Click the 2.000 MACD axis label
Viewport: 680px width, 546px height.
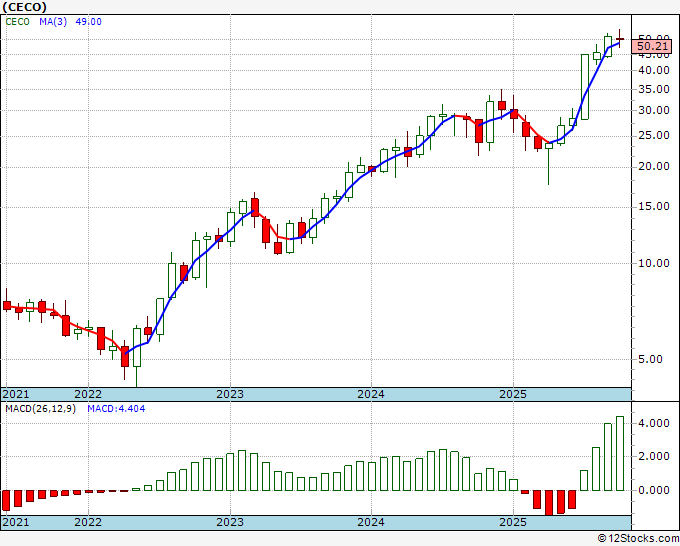654,457
